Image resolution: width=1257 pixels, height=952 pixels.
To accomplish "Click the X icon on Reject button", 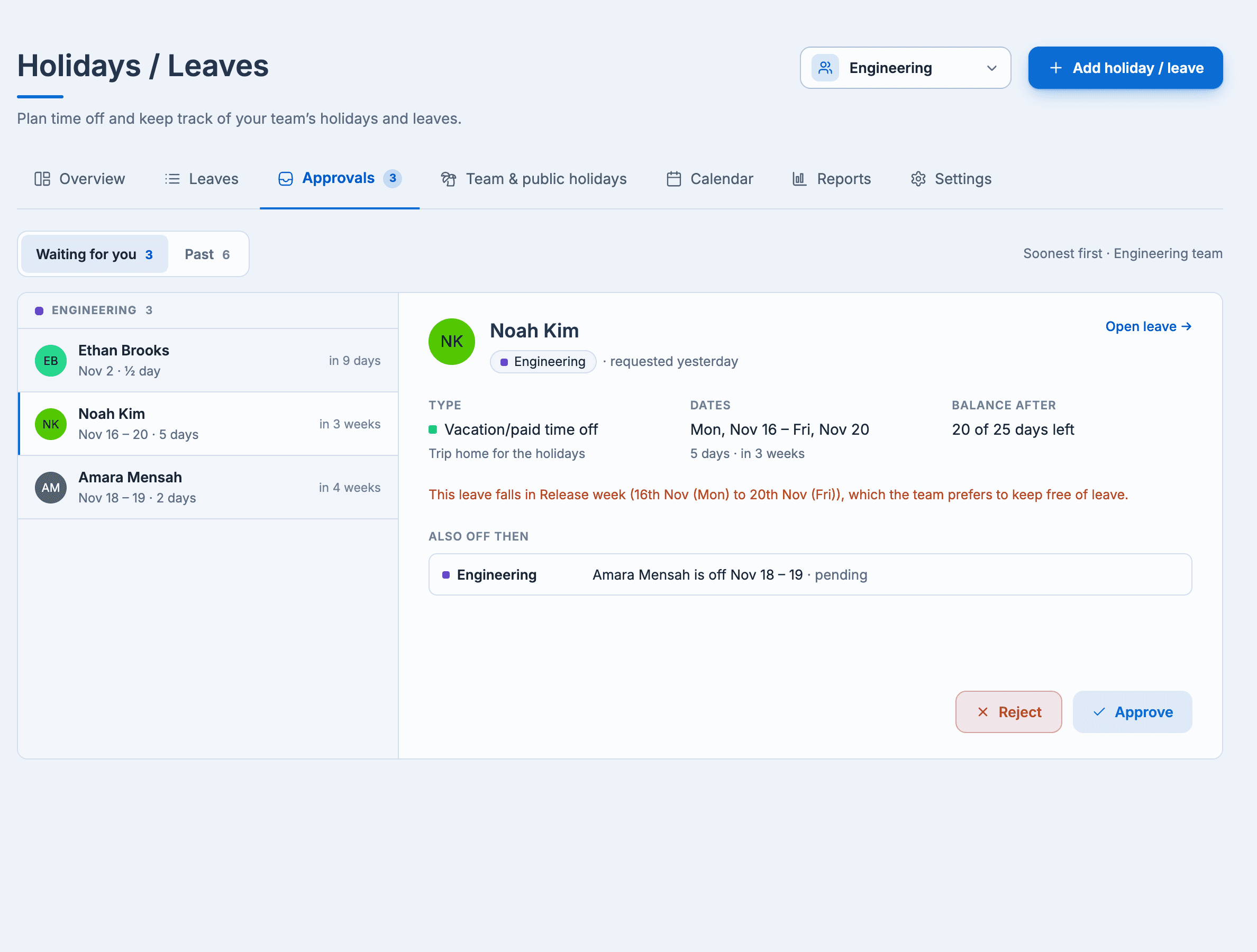I will (982, 712).
